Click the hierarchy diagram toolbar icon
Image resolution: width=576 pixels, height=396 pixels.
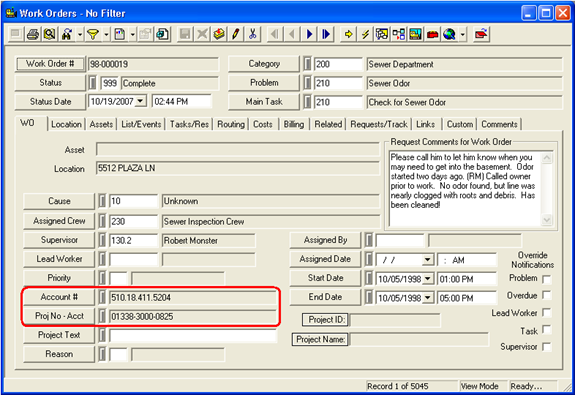point(399,35)
